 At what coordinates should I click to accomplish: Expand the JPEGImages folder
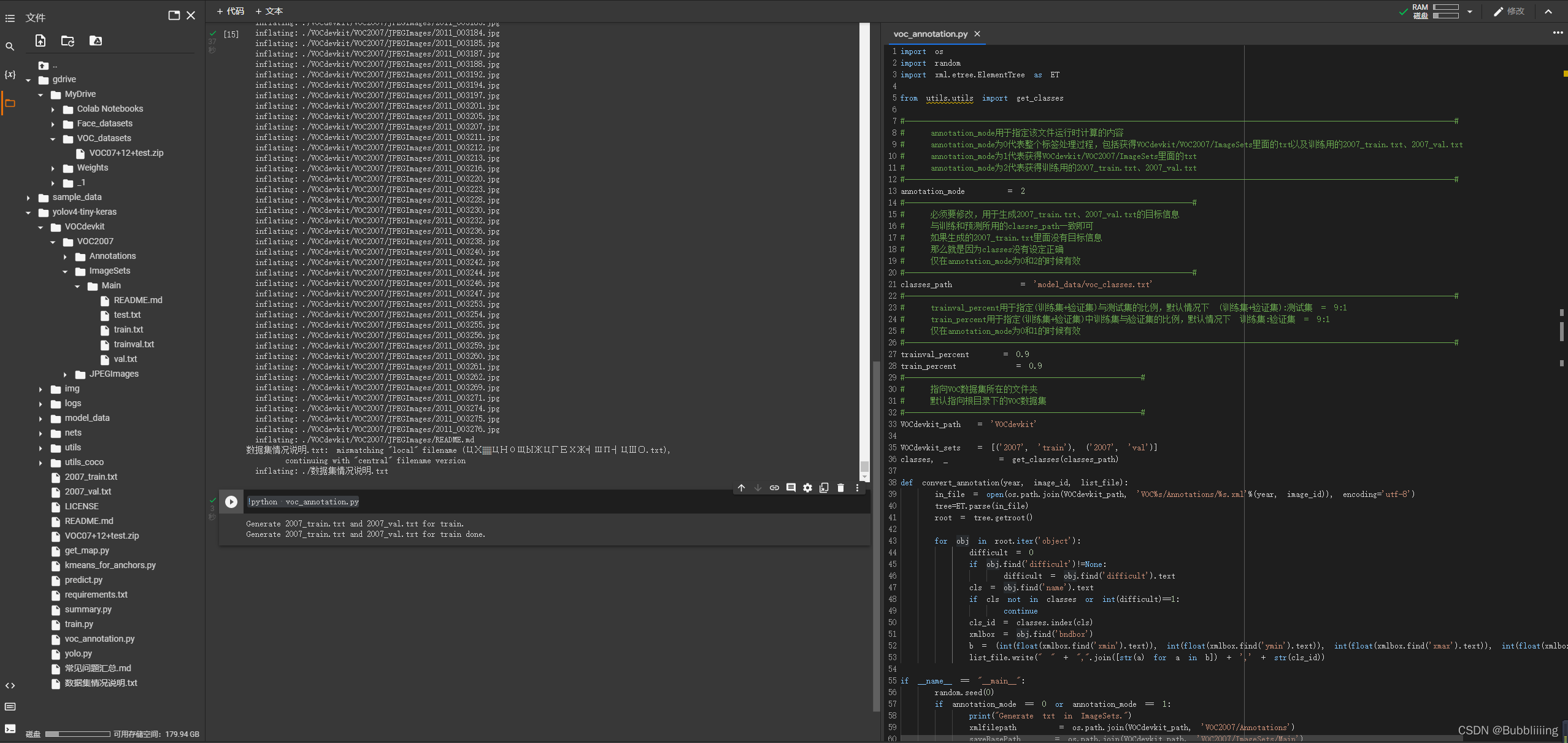pyautogui.click(x=65, y=374)
